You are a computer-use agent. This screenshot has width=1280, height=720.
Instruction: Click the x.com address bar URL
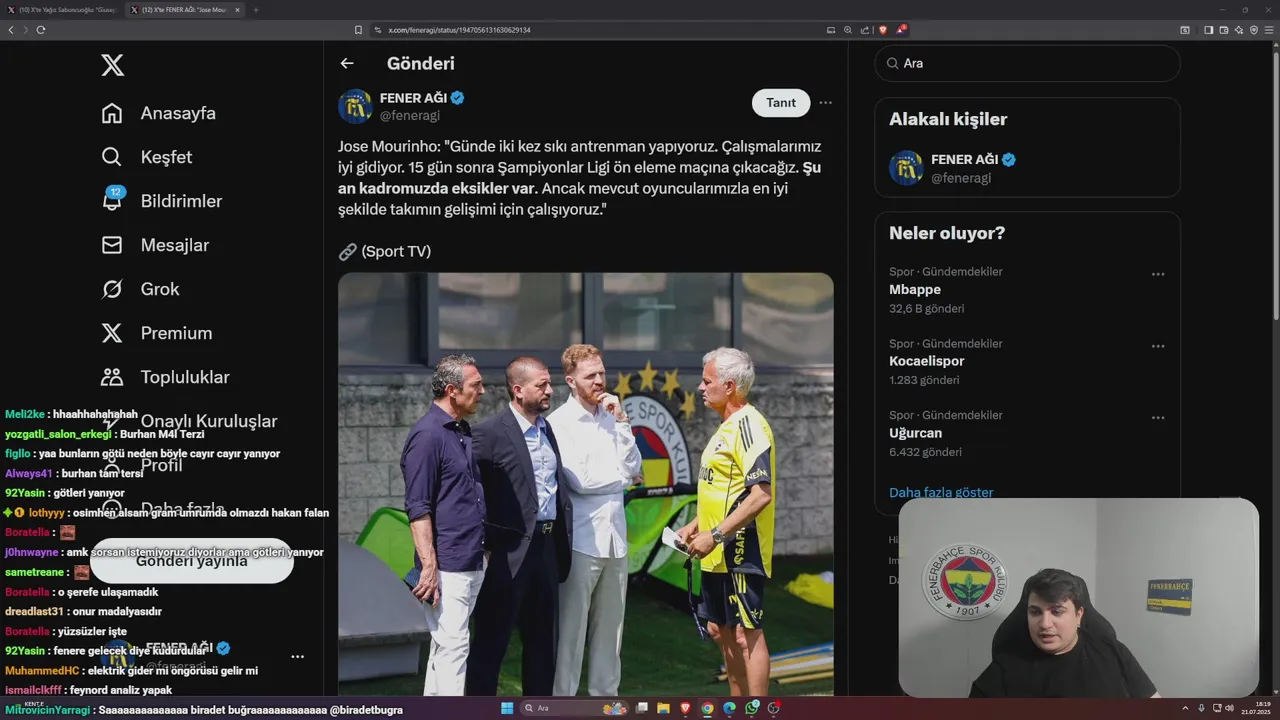coord(459,30)
